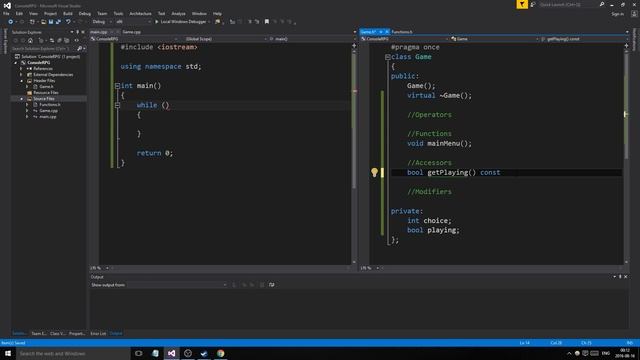Open the Architecture menu
The width and height of the screenshot is (640, 360).
click(x=140, y=13)
